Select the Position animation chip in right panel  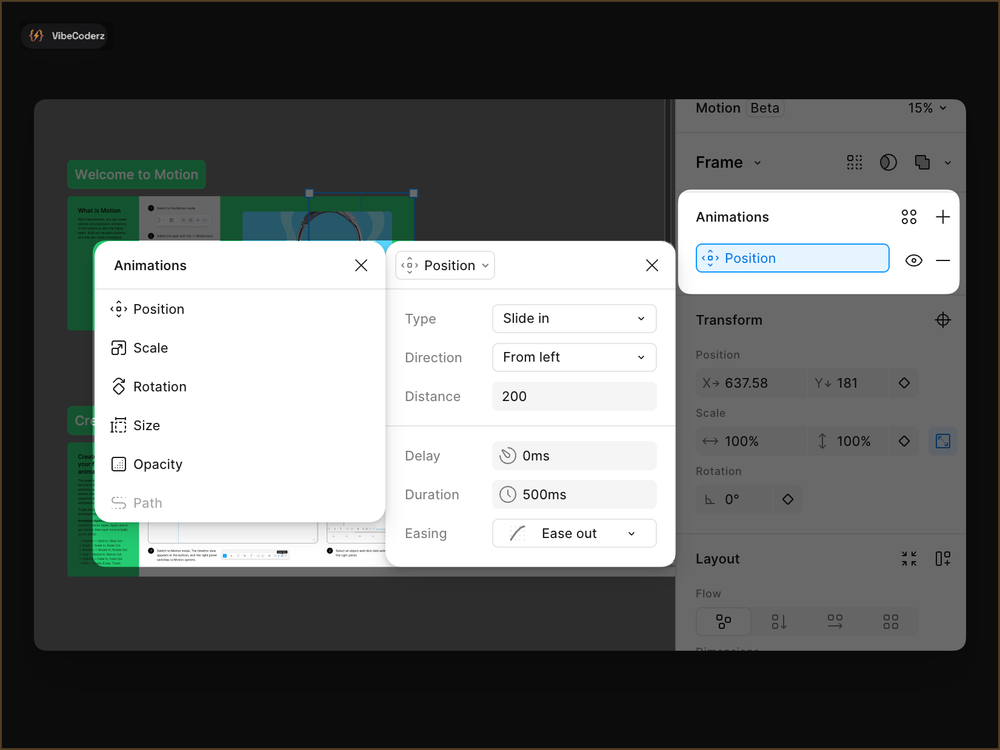click(x=792, y=258)
